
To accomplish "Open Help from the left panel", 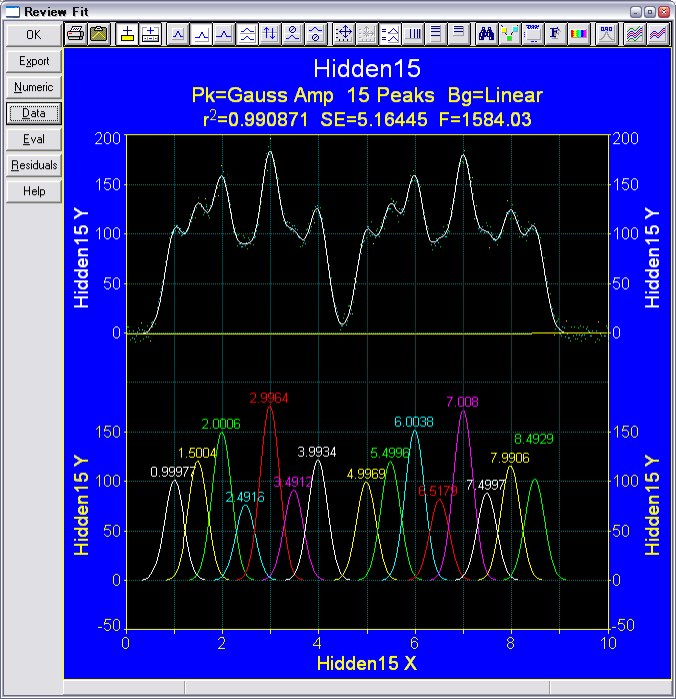I will 34,191.
